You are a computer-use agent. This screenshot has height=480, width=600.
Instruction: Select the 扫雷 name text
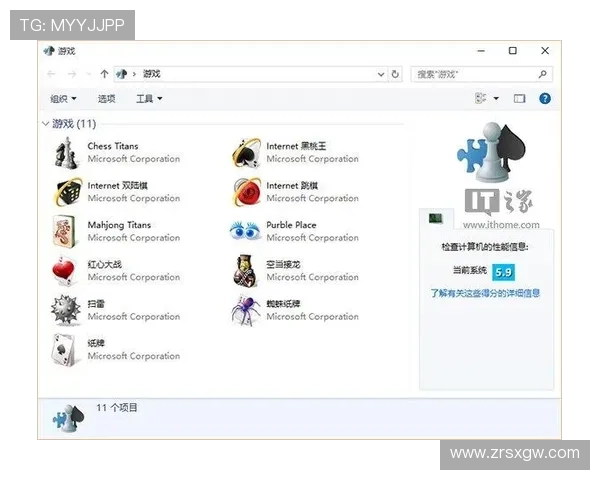[x=96, y=304]
